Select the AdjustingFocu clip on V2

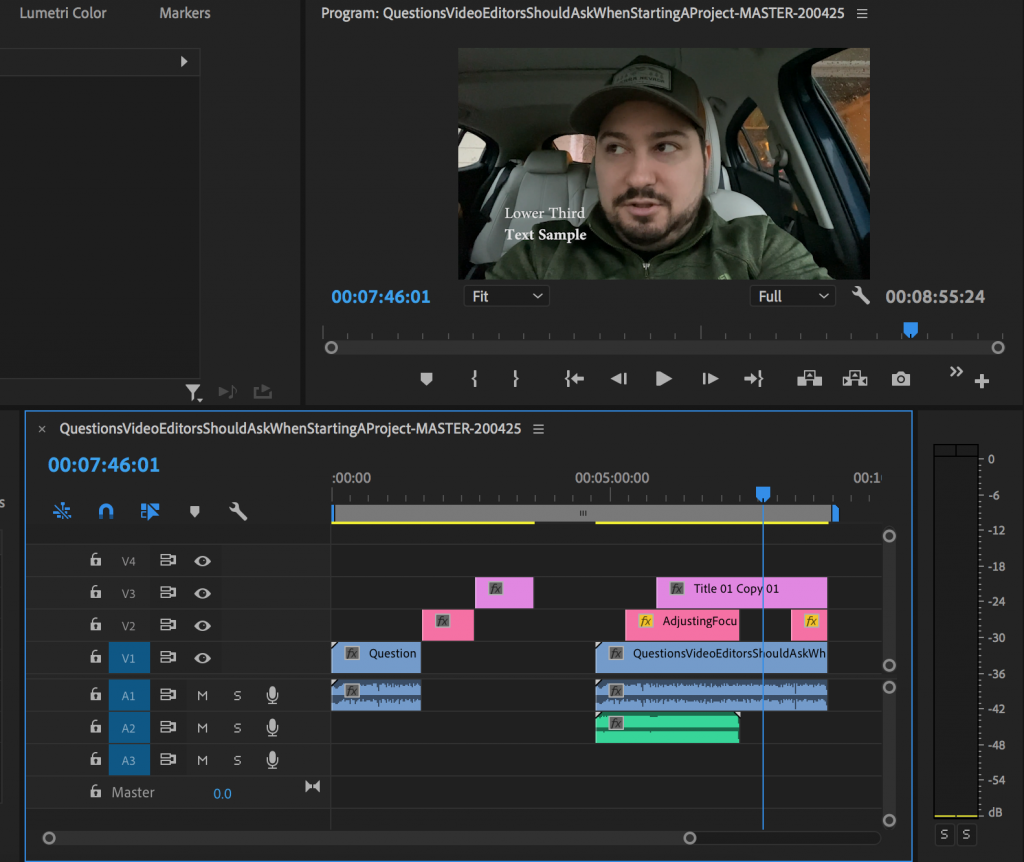pos(682,625)
